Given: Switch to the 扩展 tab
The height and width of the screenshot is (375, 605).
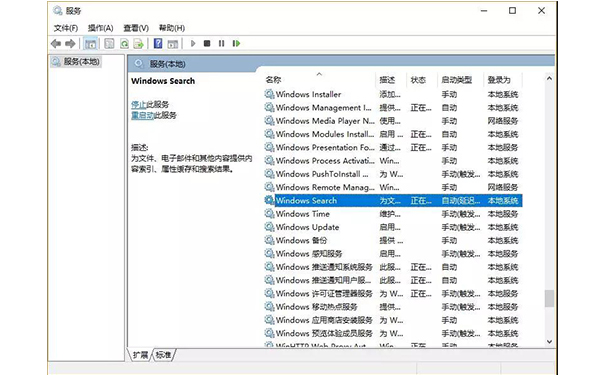Looking at the screenshot, I should (140, 355).
